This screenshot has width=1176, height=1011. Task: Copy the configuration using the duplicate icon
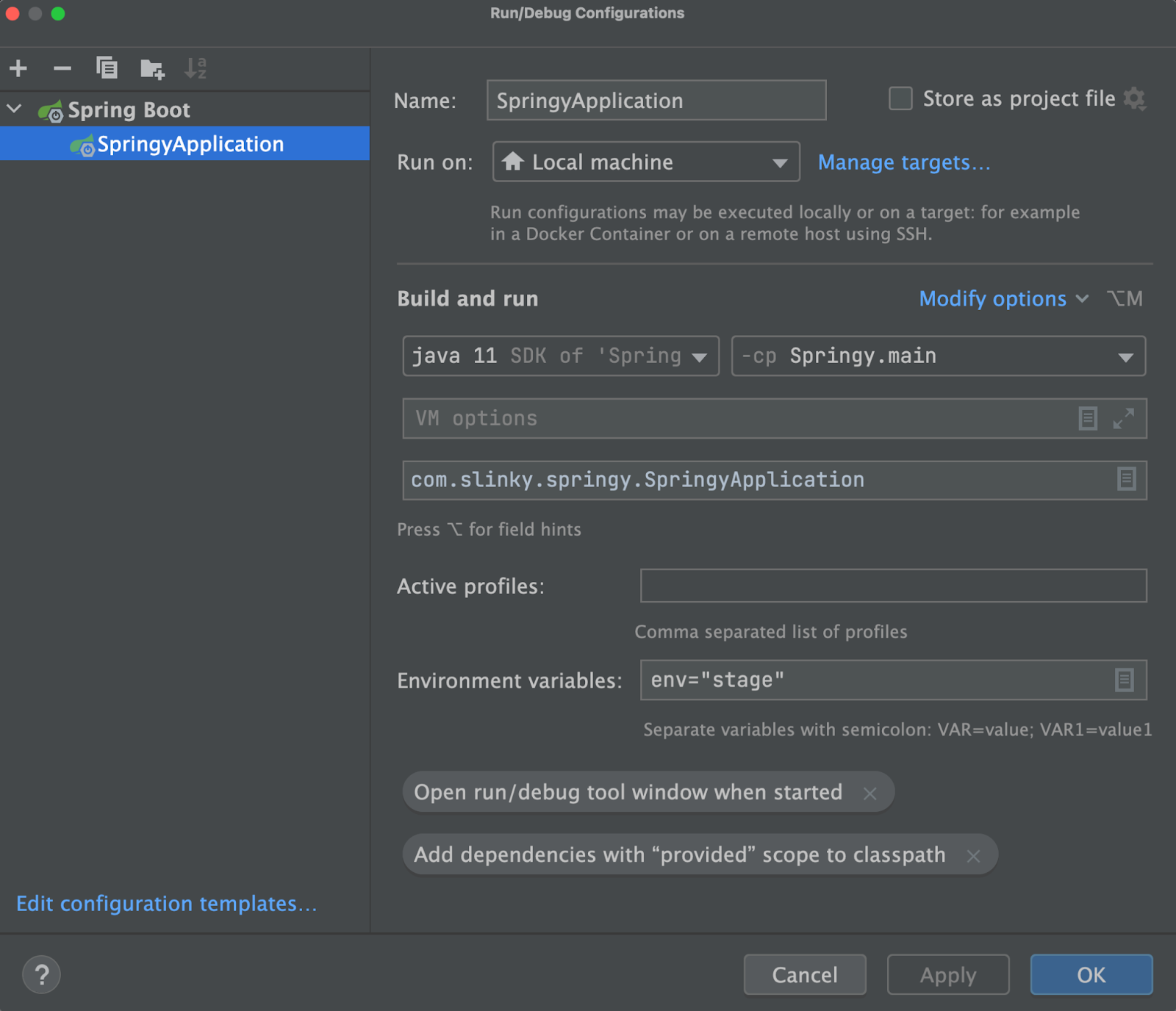[107, 68]
